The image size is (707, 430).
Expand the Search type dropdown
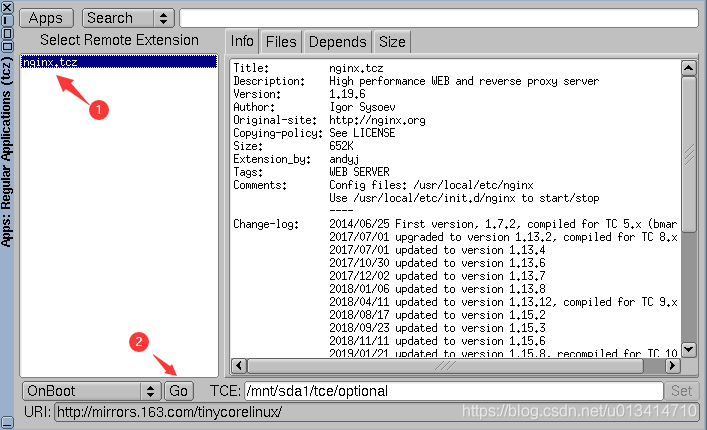pyautogui.click(x=127, y=18)
